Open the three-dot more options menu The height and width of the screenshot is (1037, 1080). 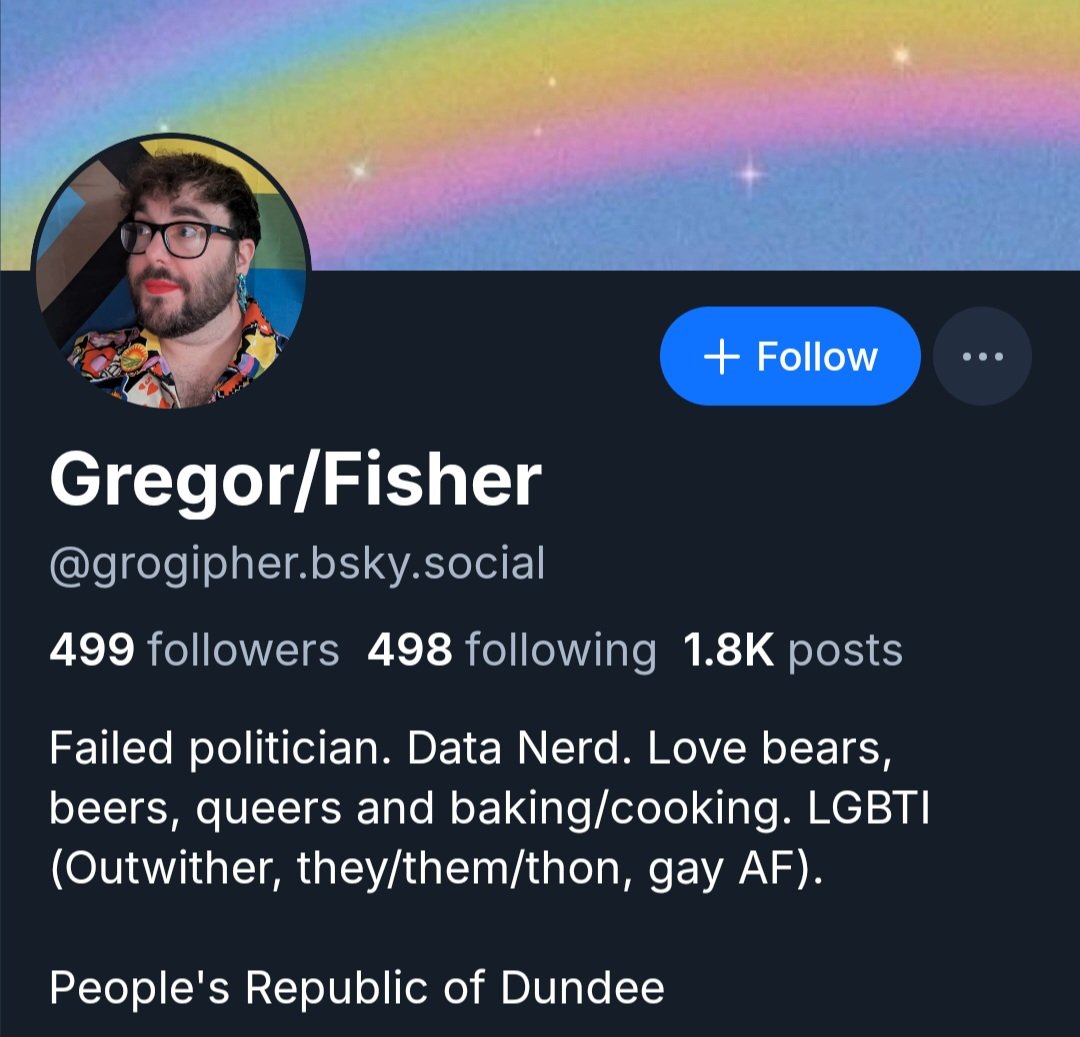982,356
